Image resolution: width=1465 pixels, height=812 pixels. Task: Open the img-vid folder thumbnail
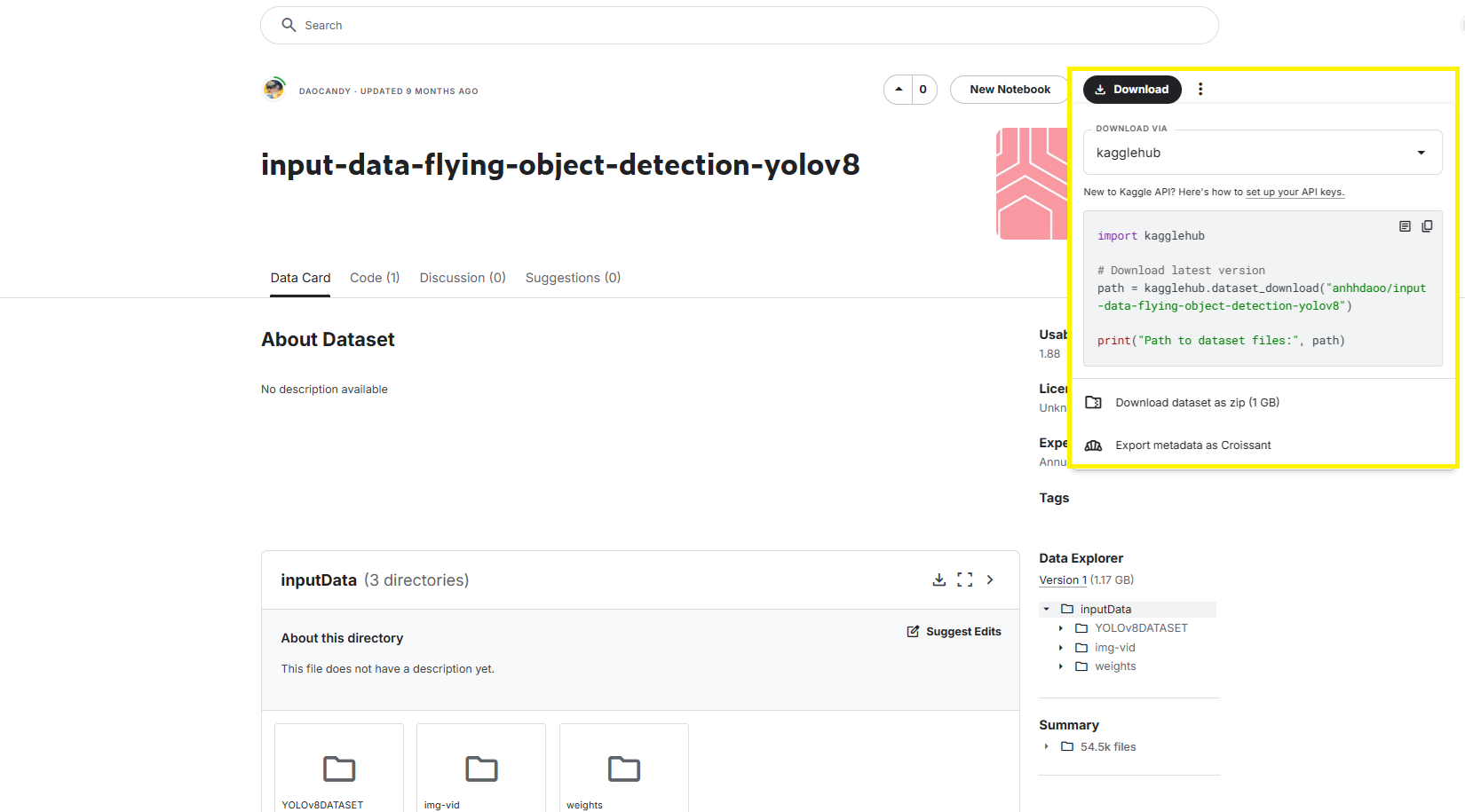[x=481, y=769]
